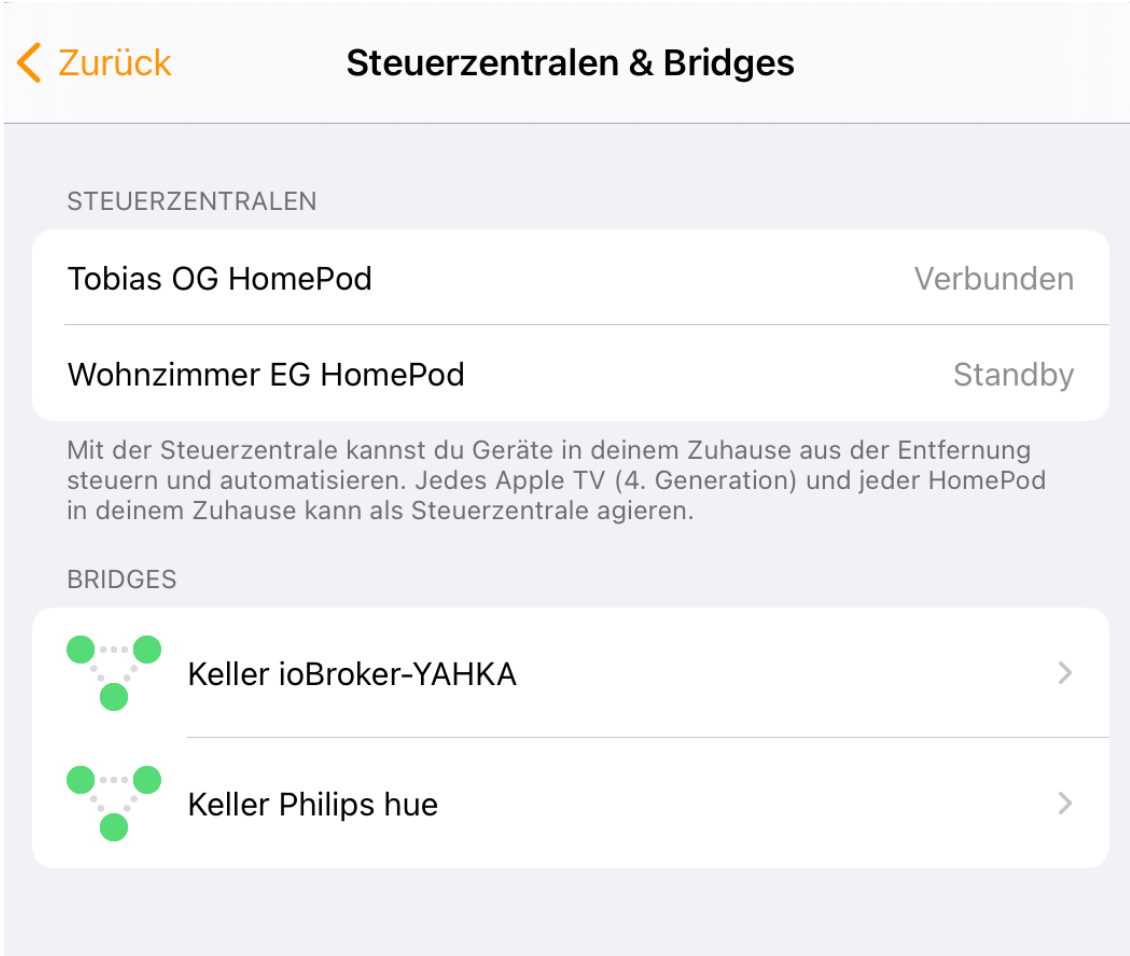1130x956 pixels.
Task: Click the BRIDGES section header
Action: coord(122,579)
